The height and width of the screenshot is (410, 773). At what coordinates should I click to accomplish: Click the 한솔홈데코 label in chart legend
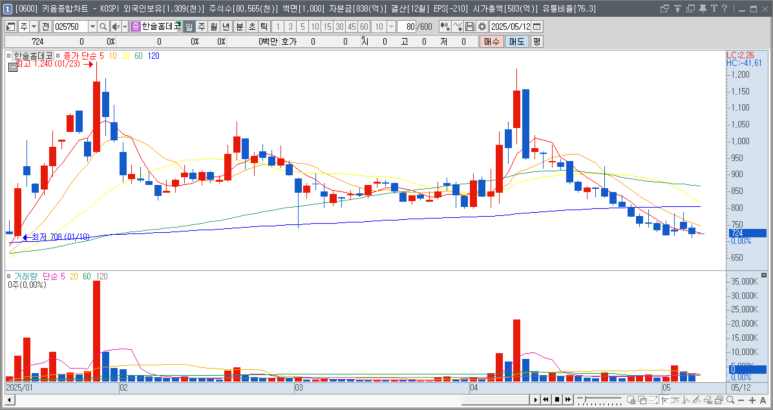33,56
